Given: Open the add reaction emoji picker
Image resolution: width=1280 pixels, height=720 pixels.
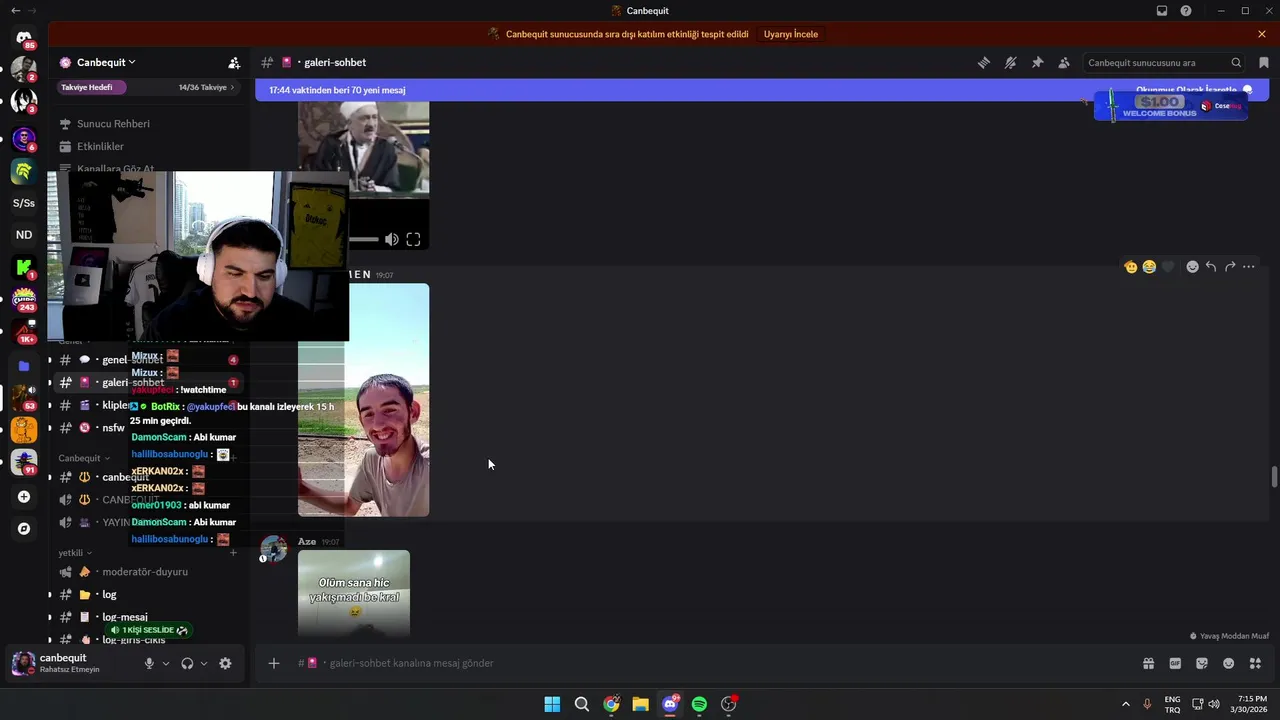Looking at the screenshot, I should (x=1192, y=267).
